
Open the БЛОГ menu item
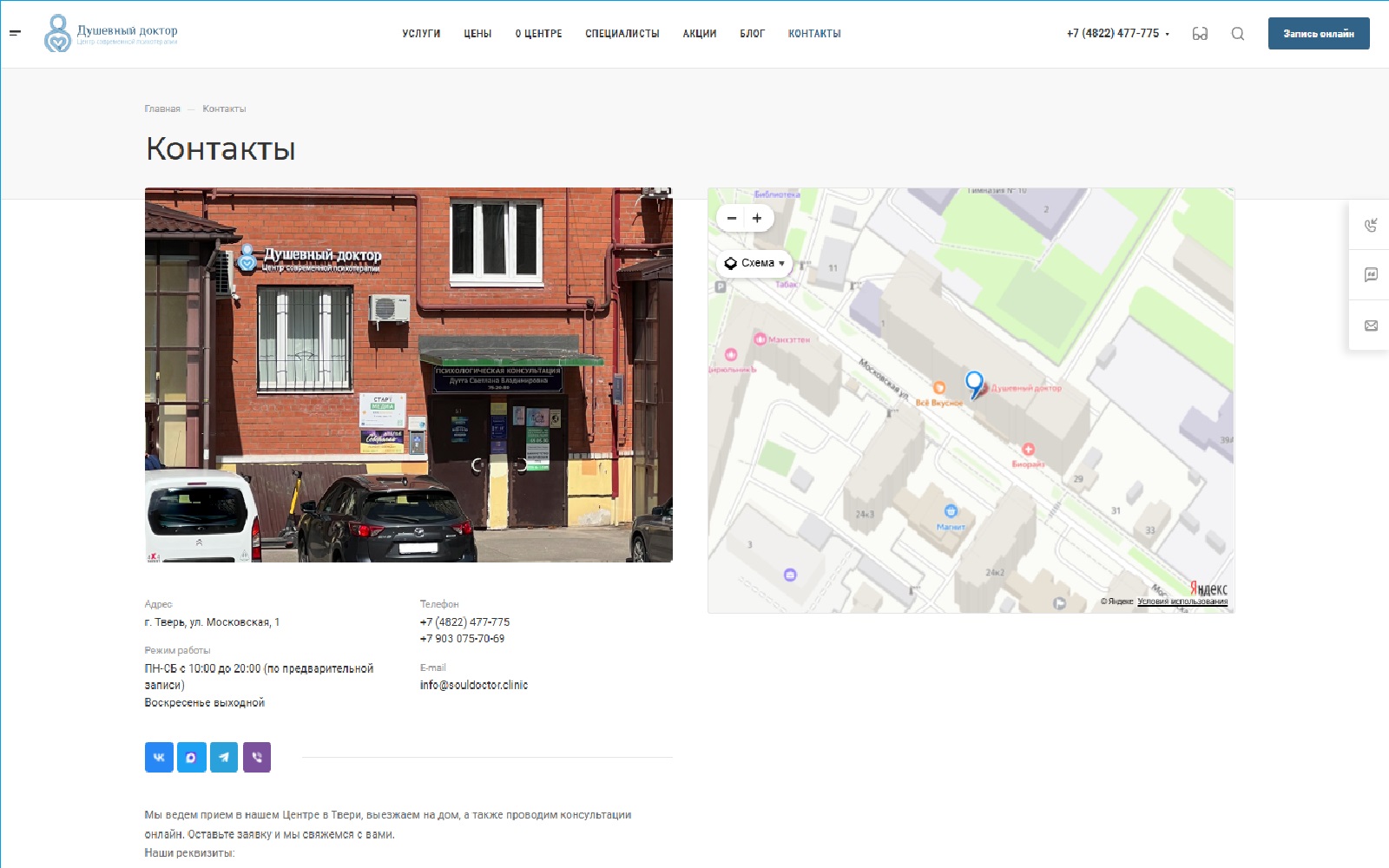753,34
